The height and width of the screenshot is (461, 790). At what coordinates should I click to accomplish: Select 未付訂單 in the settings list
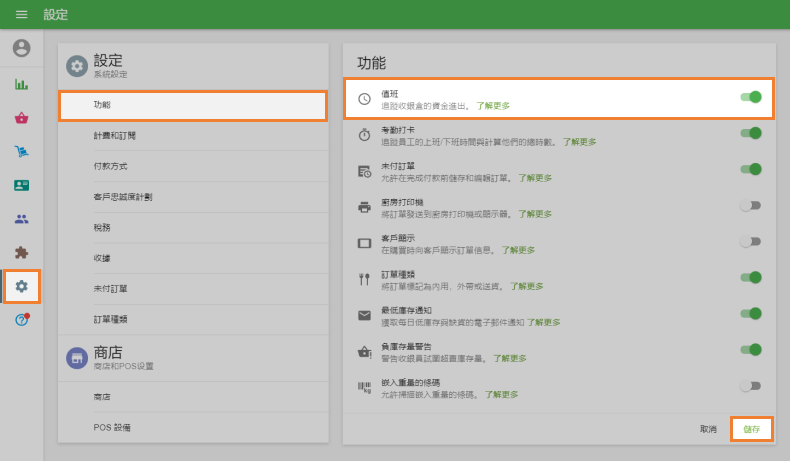click(193, 289)
